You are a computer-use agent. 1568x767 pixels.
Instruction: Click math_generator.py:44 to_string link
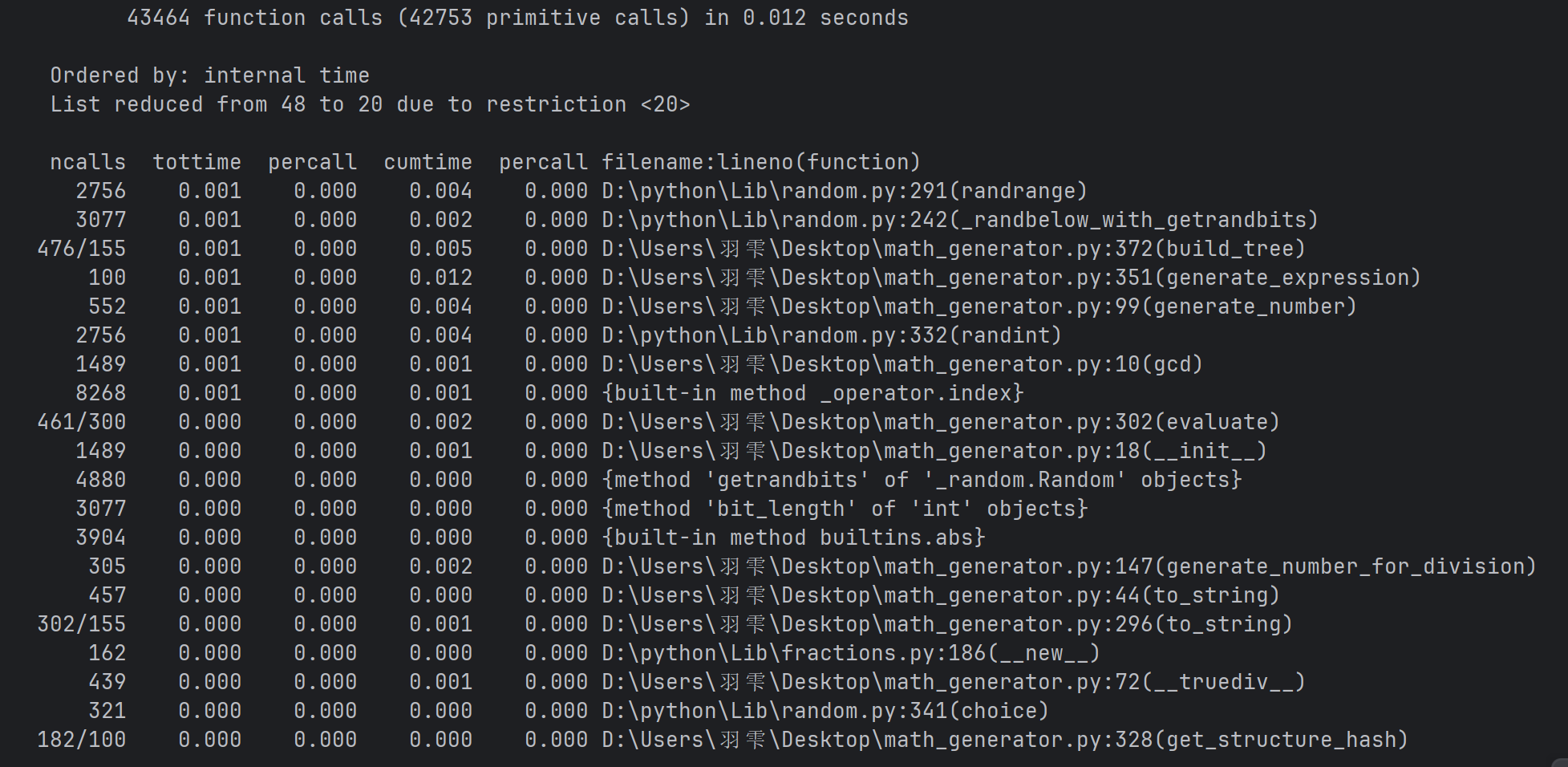coord(940,595)
